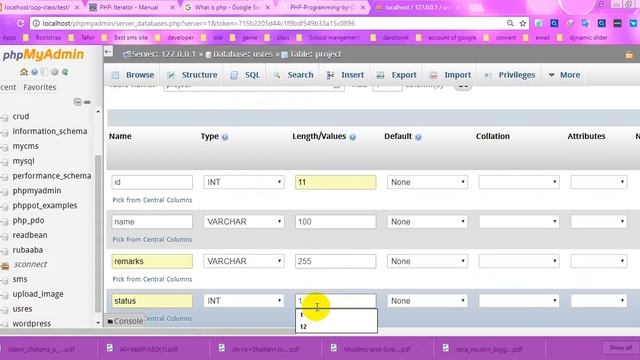Switch to the Export tab
The width and height of the screenshot is (640, 360).
[397, 75]
